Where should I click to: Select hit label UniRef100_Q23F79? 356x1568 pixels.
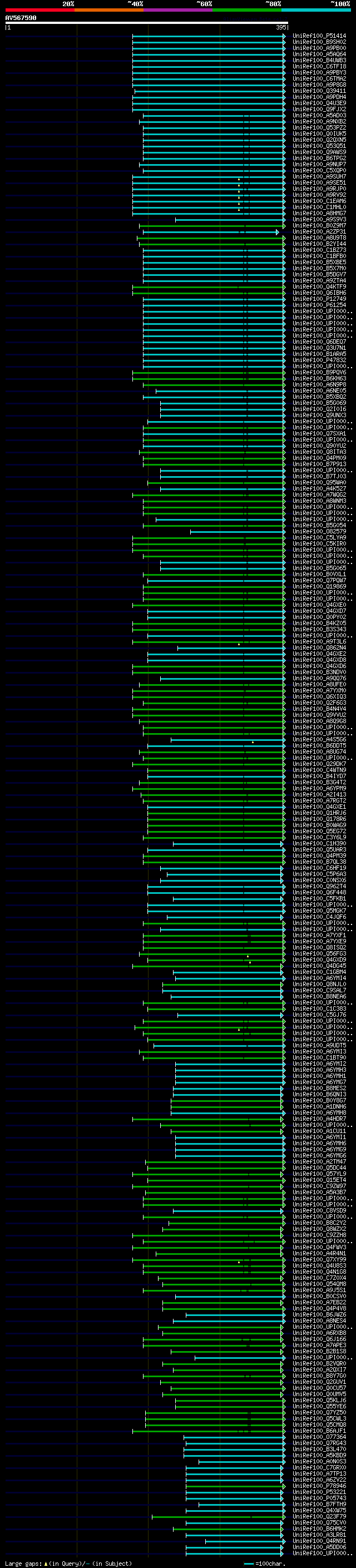[x=319, y=1516]
